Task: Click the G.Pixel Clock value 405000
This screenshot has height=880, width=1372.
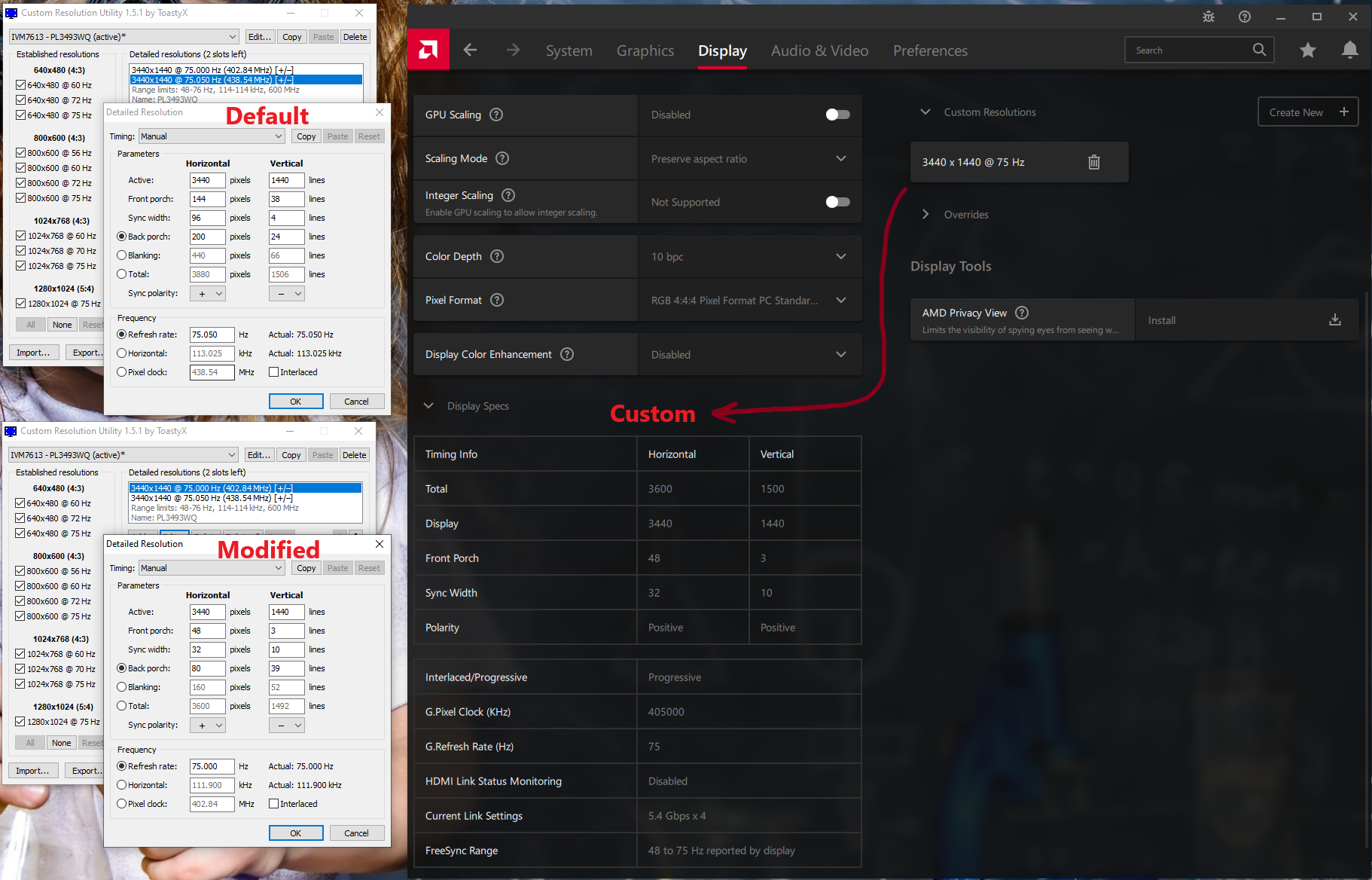Action: pos(666,712)
